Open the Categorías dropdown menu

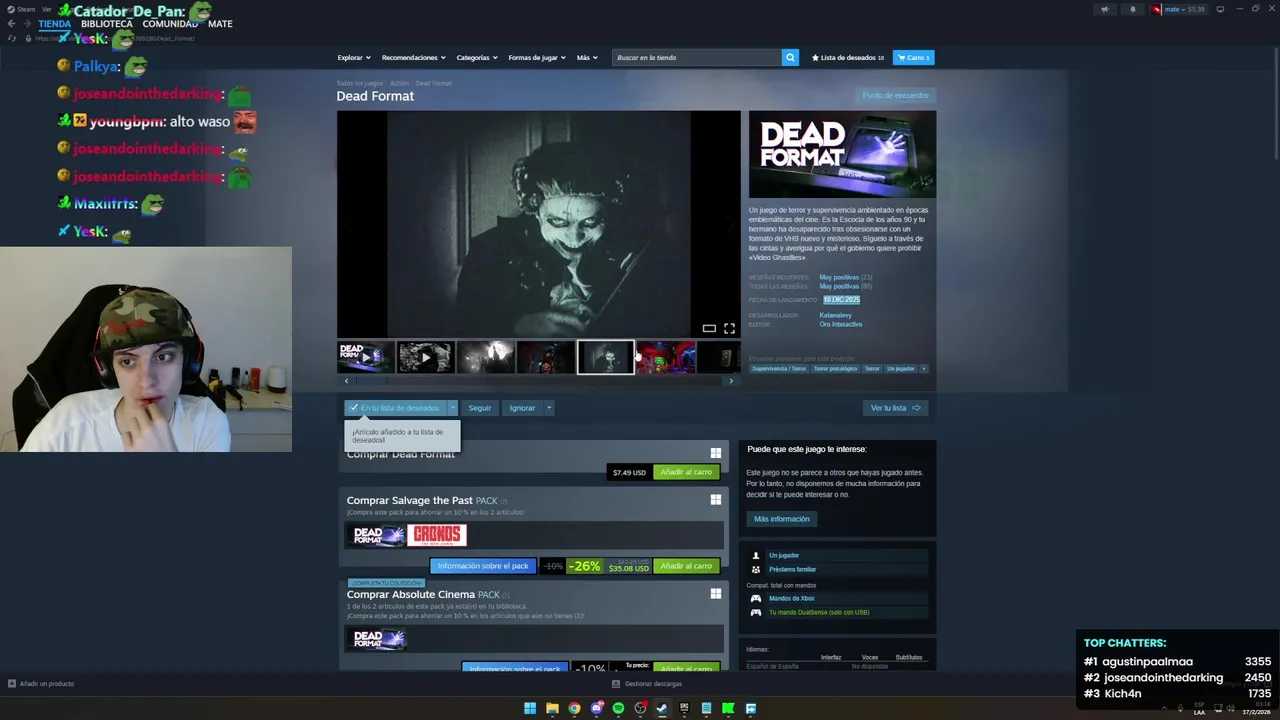476,57
